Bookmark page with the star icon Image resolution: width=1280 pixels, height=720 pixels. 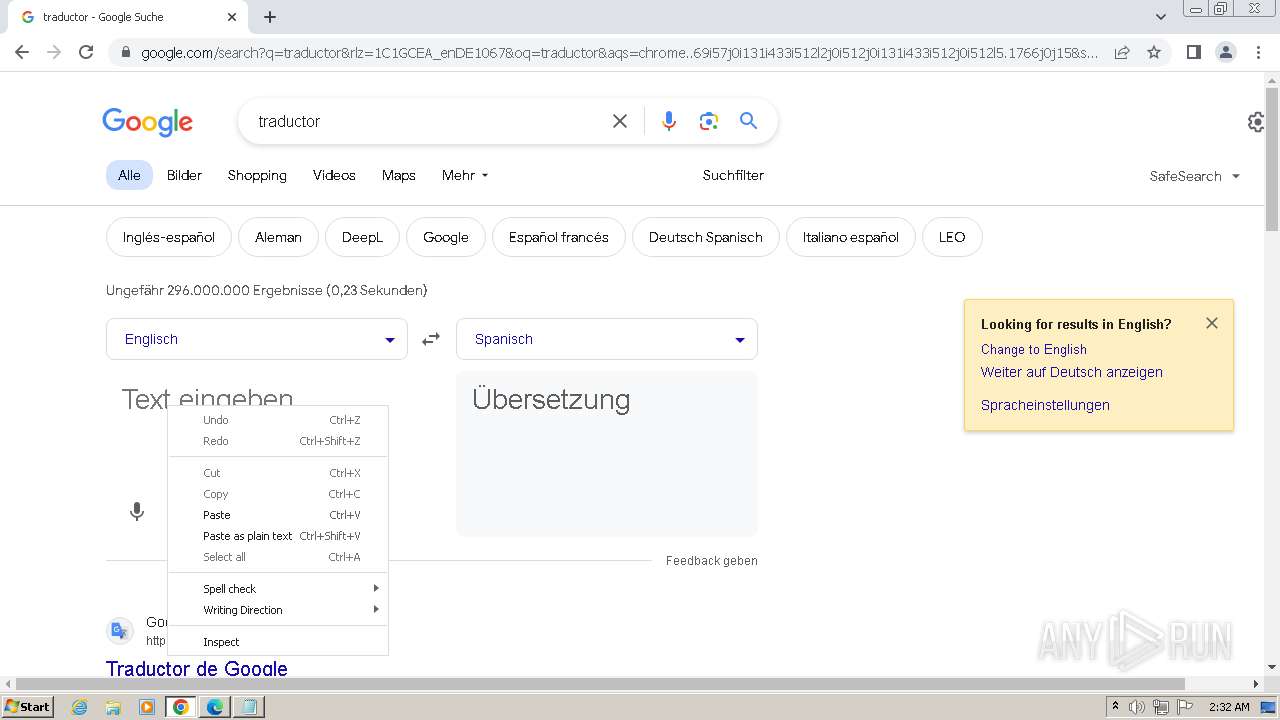point(1154,52)
